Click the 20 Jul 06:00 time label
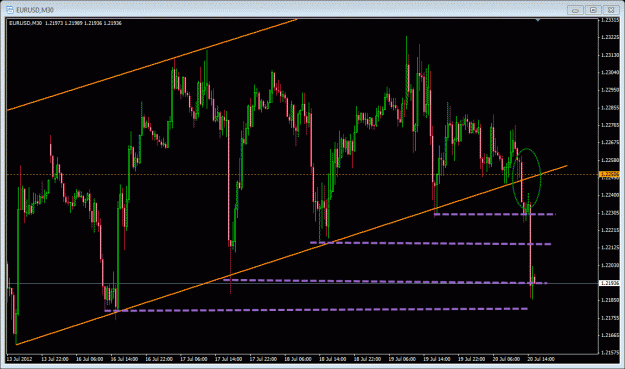 coord(506,359)
